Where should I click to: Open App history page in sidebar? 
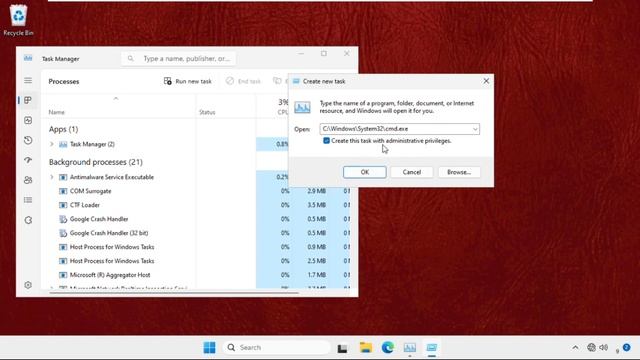point(28,140)
